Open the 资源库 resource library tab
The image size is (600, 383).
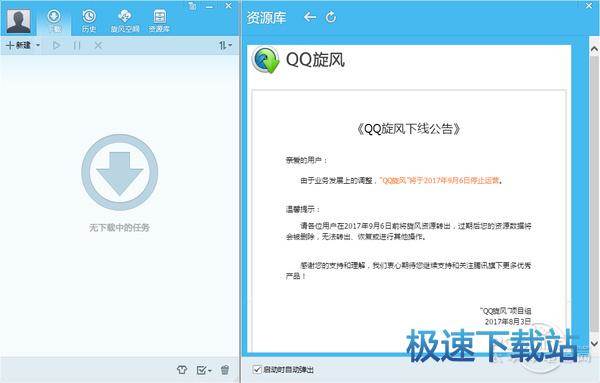tap(159, 21)
